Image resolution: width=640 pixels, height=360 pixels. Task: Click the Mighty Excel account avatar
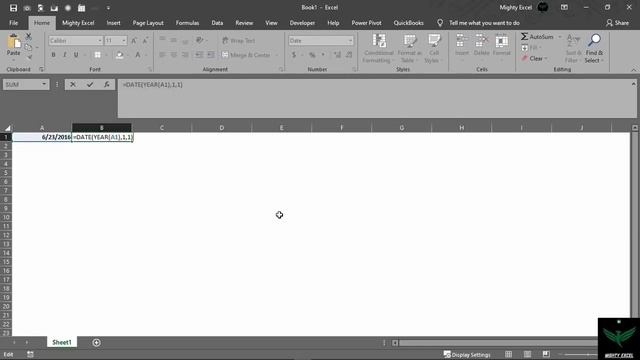[x=543, y=7]
